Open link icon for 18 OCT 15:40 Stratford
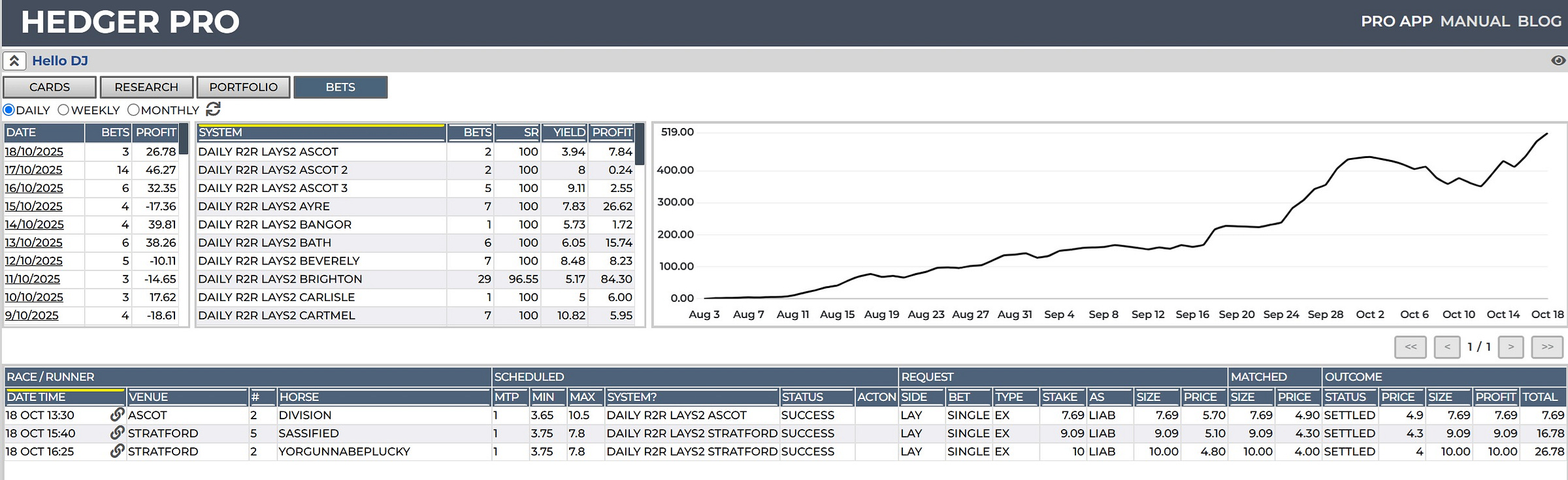1568x480 pixels. 117,433
